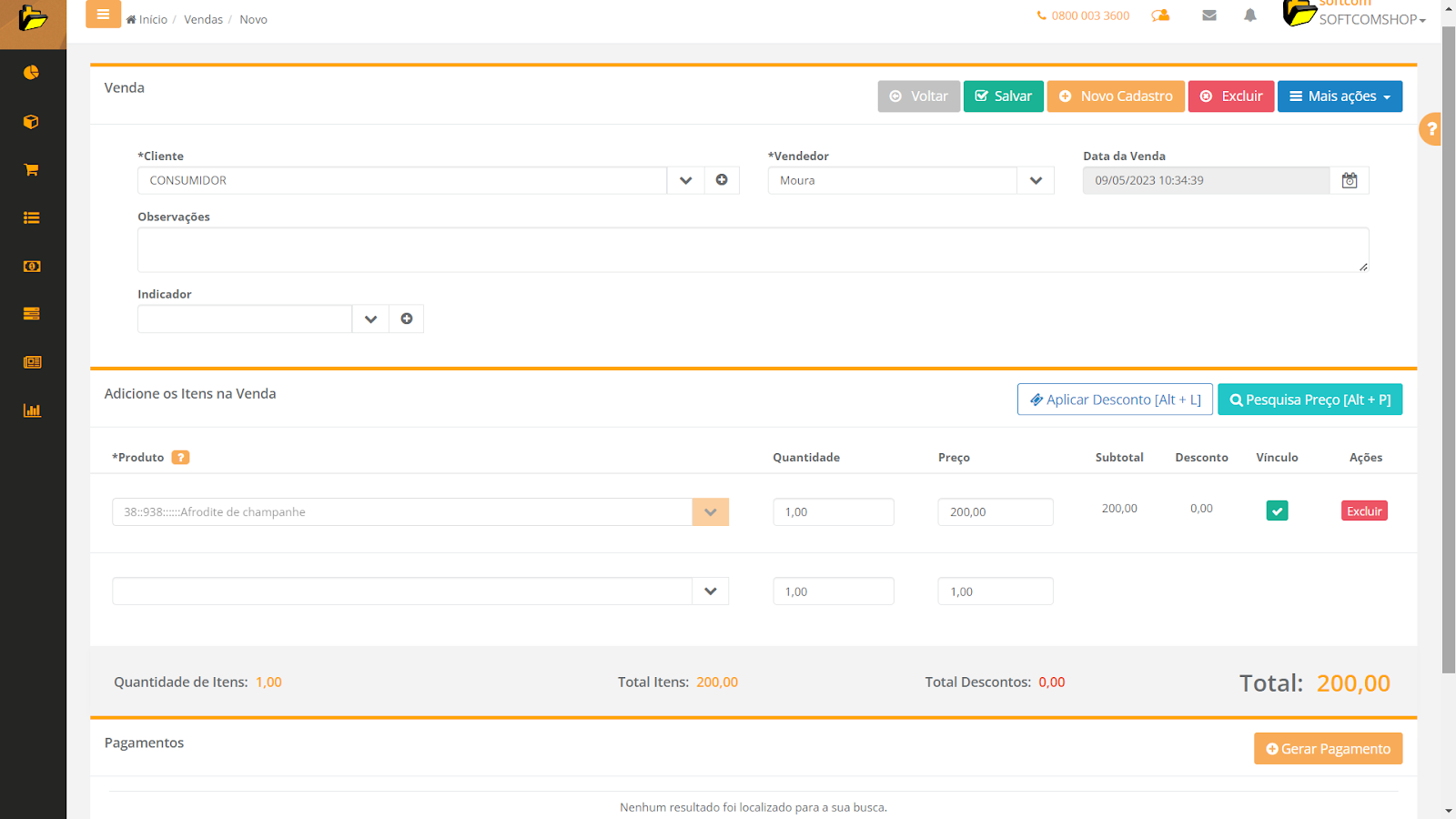Toggle the hamburger sidebar menu button

[103, 15]
